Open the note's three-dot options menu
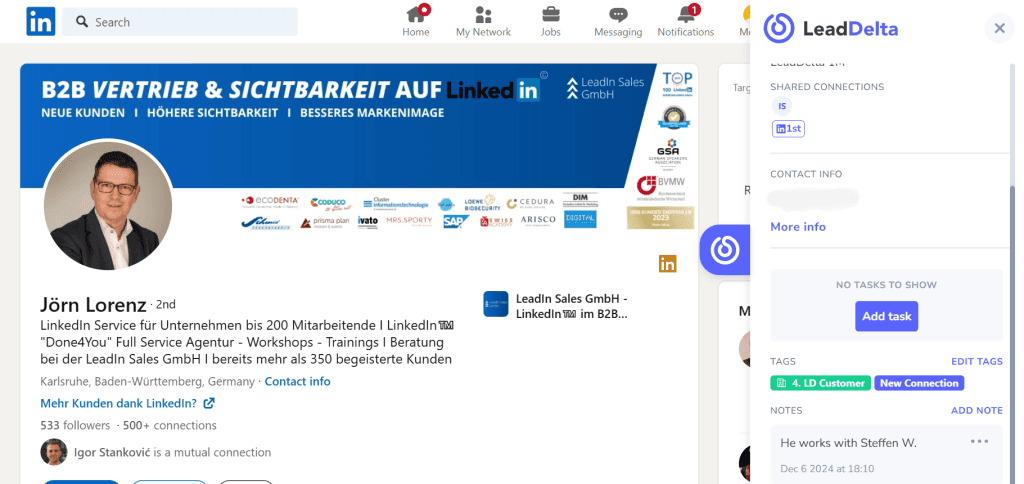Viewport: 1024px width, 484px height. click(979, 442)
